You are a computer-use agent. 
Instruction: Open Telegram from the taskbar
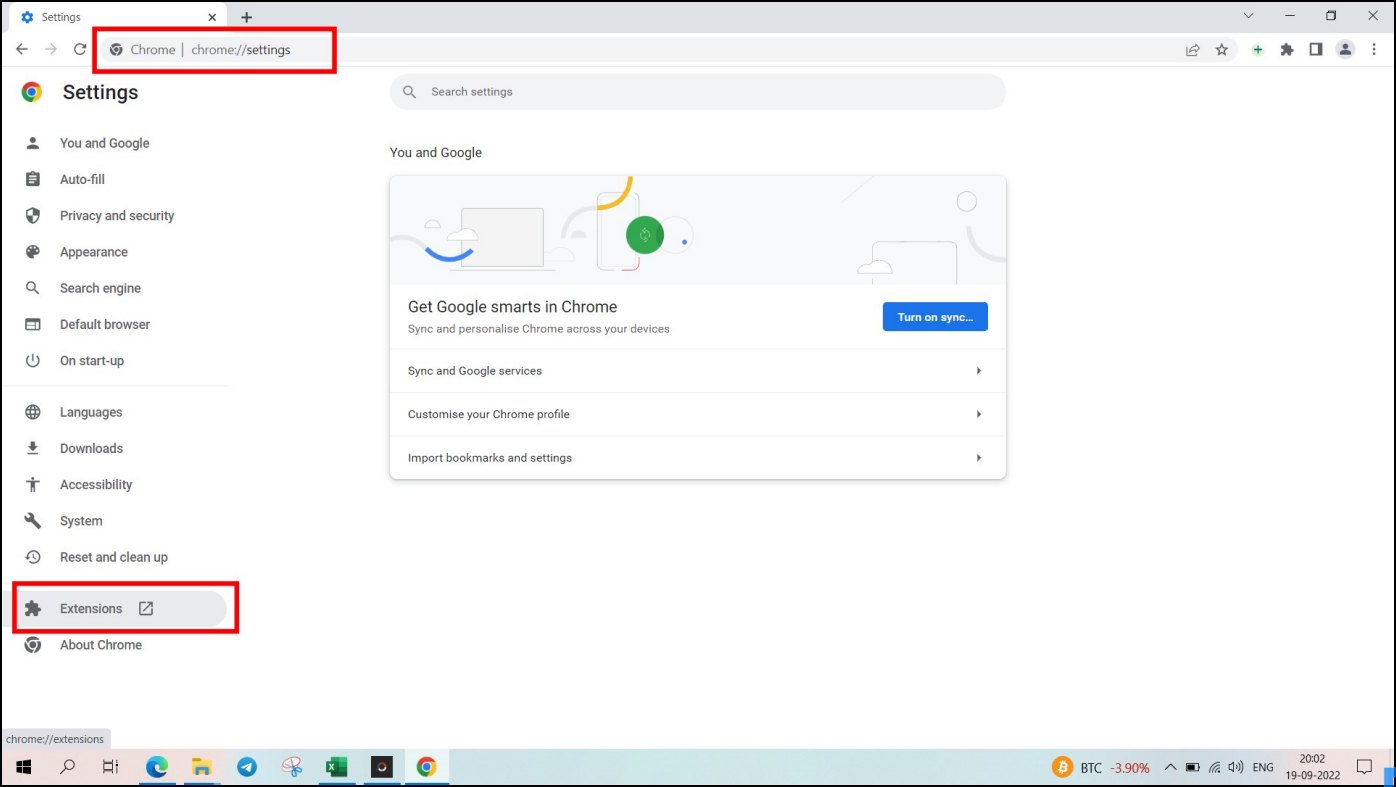(x=247, y=767)
